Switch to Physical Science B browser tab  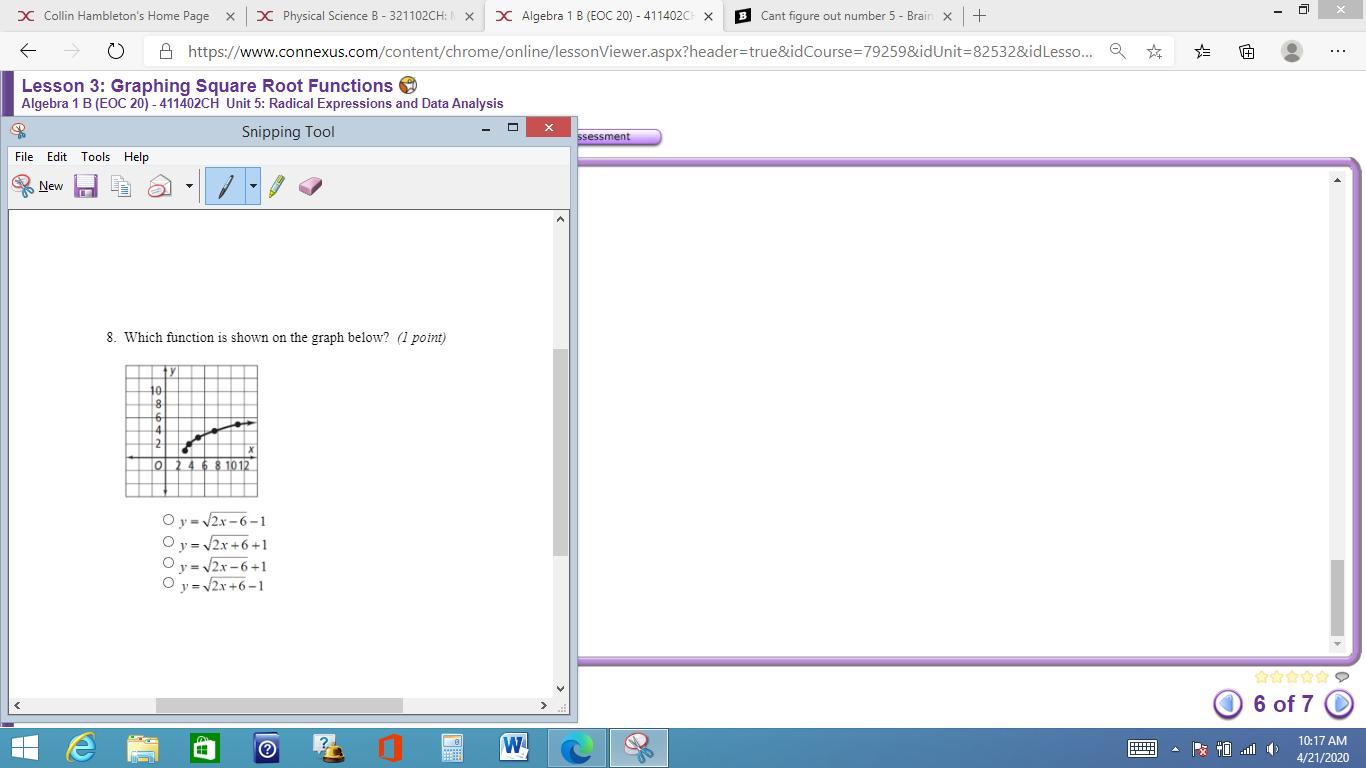pyautogui.click(x=365, y=16)
